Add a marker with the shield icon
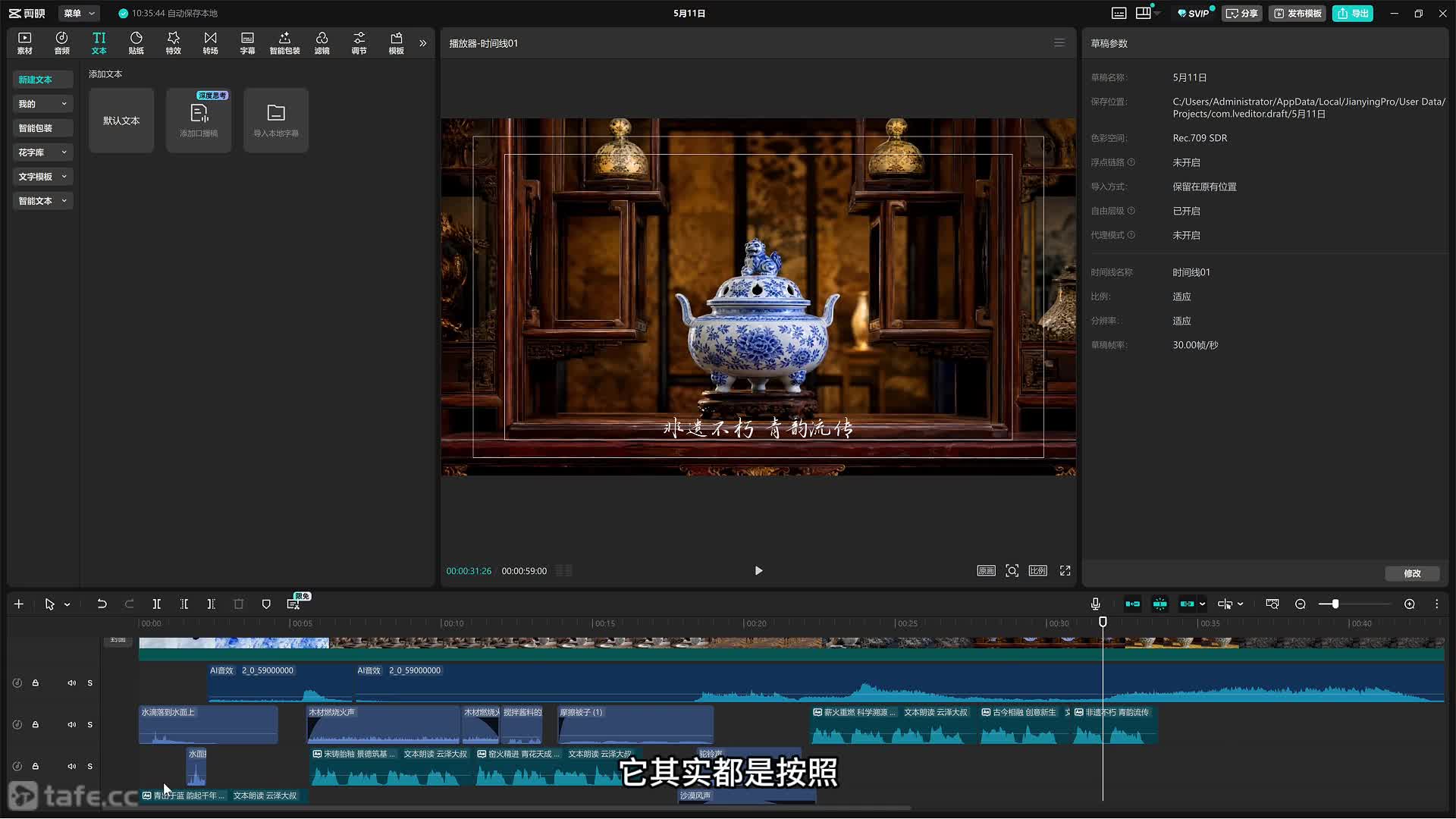This screenshot has height=819, width=1456. [266, 604]
